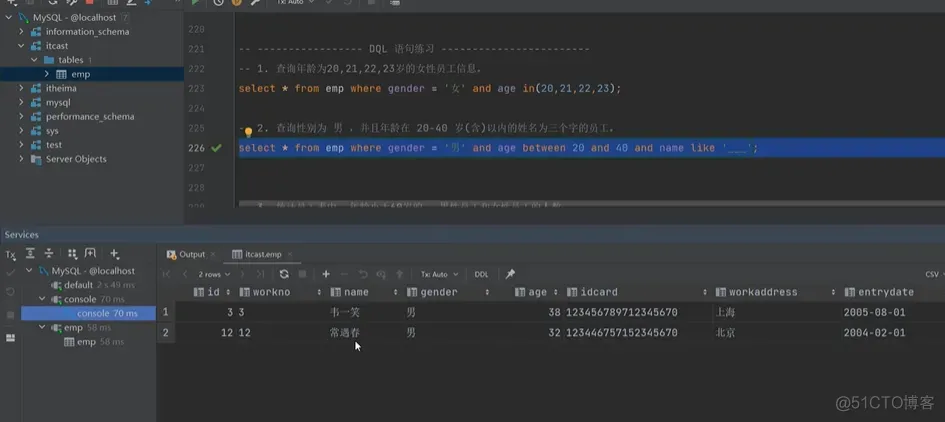Viewport: 945px width, 422px height.
Task: Expand the itheima schema node
Action: [21, 88]
